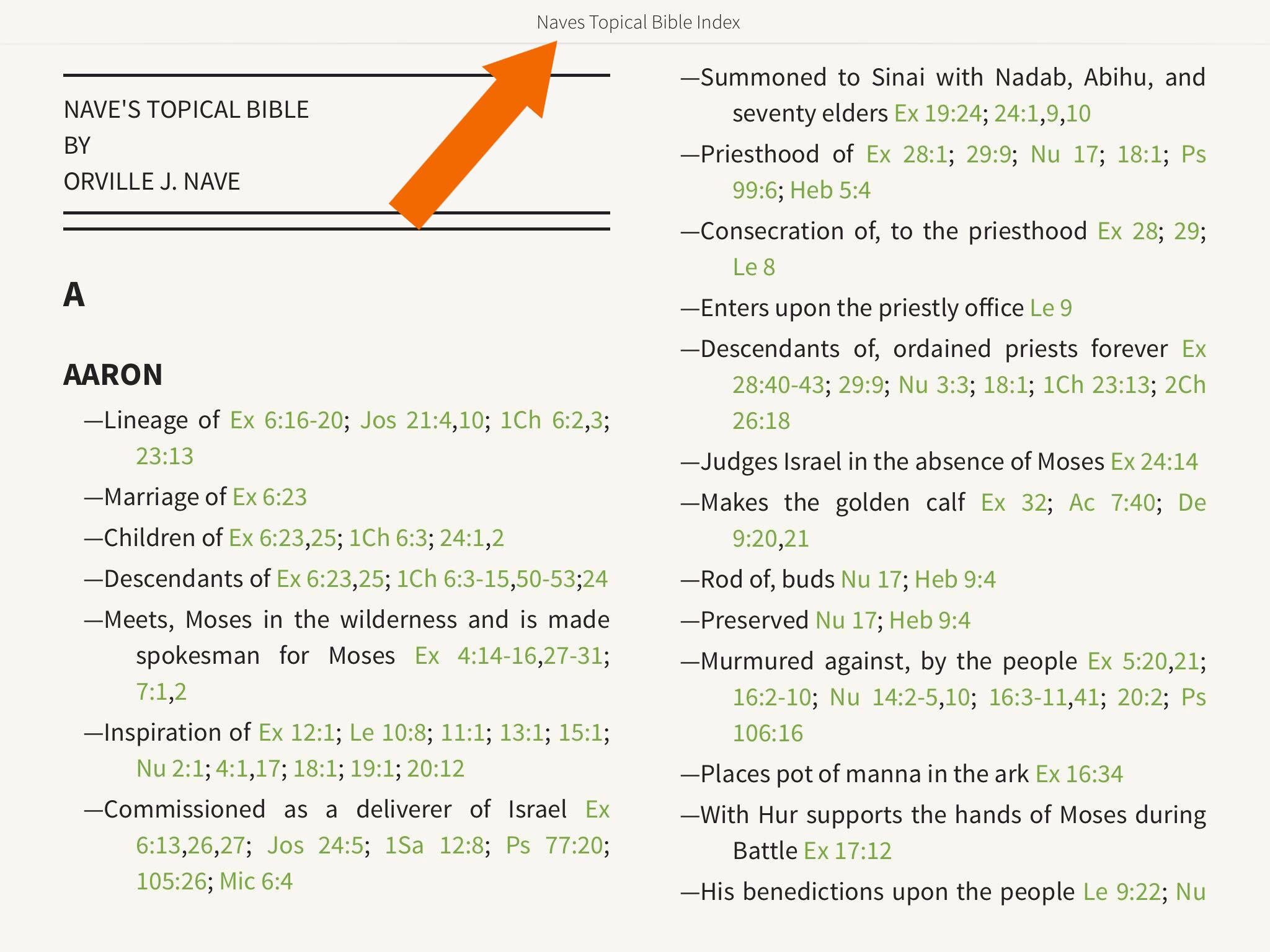Viewport: 1270px width, 952px height.
Task: Open the Ex 12:1 link under Inspiration of
Action: point(297,733)
